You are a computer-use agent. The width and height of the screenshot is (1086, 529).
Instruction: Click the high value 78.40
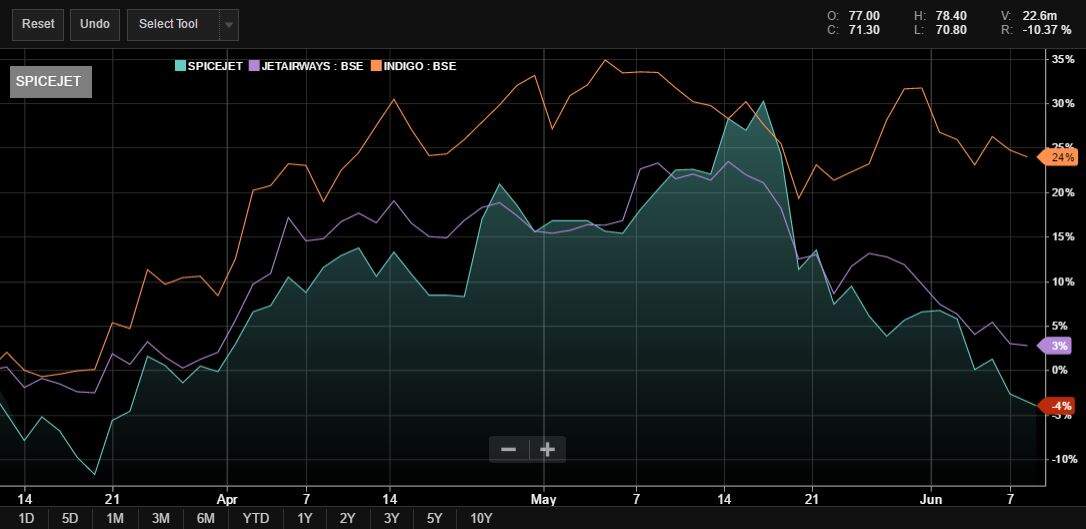(952, 16)
